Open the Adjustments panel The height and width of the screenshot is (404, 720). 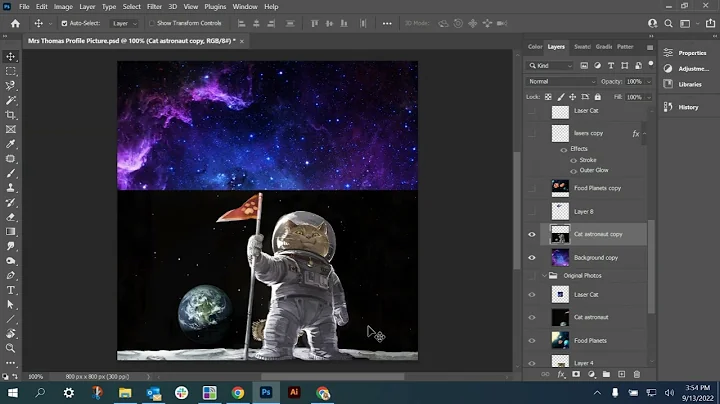coord(686,68)
